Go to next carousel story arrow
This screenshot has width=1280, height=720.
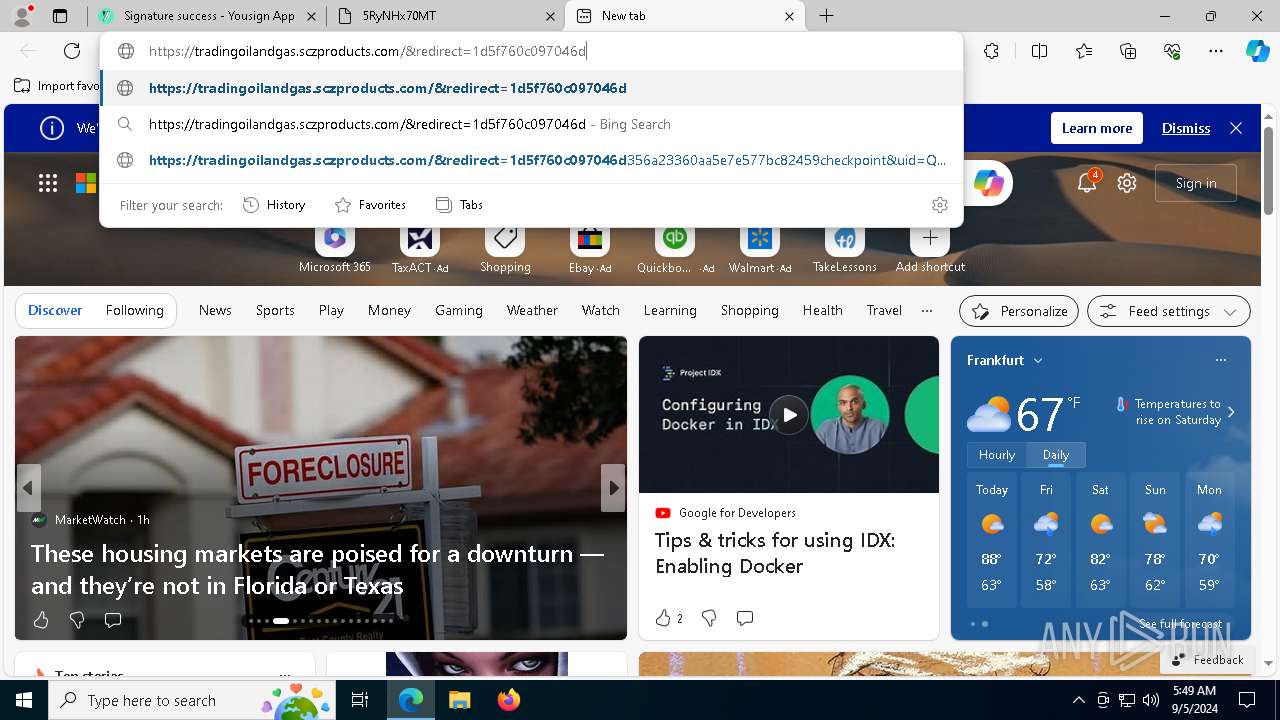click(613, 488)
